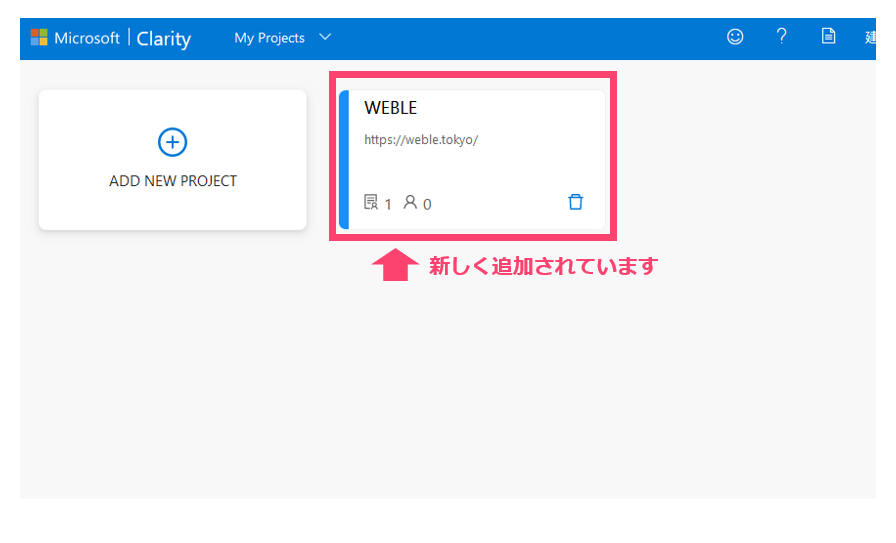Expand the My Projects dropdown chevron

click(325, 37)
